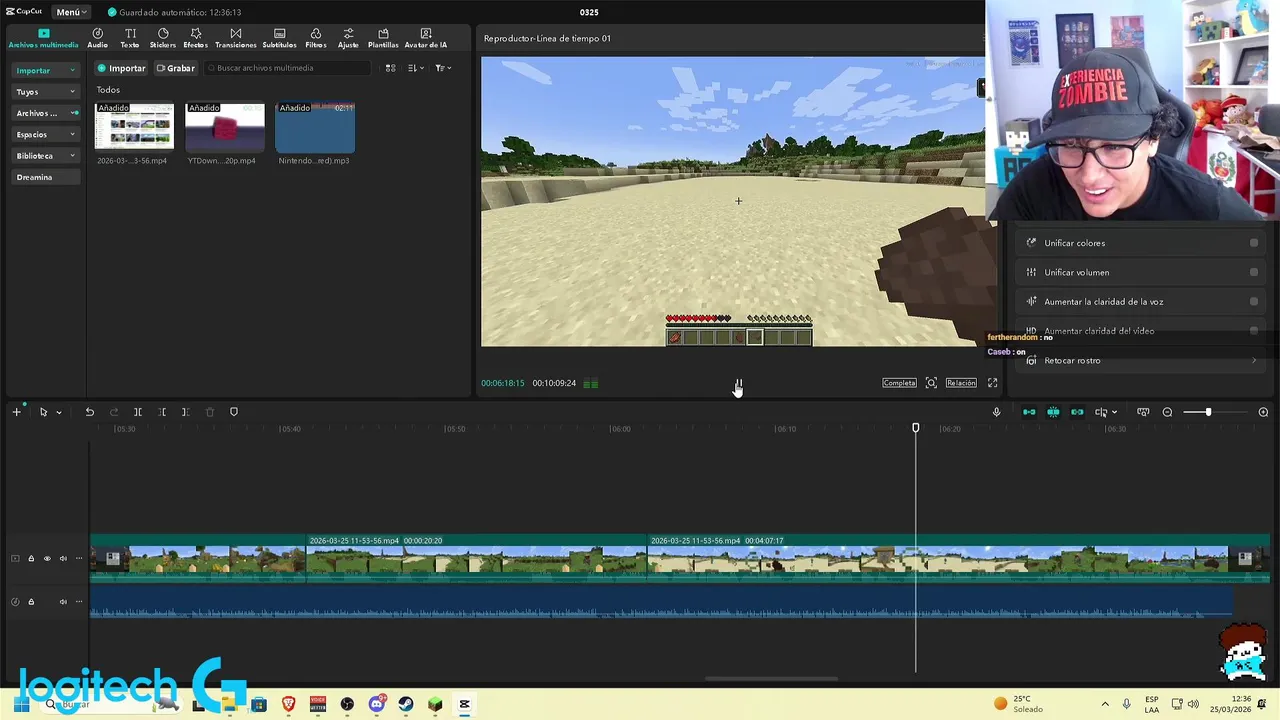Toggle the Unificar colores checkbox
This screenshot has height=720, width=1280.
point(1254,243)
